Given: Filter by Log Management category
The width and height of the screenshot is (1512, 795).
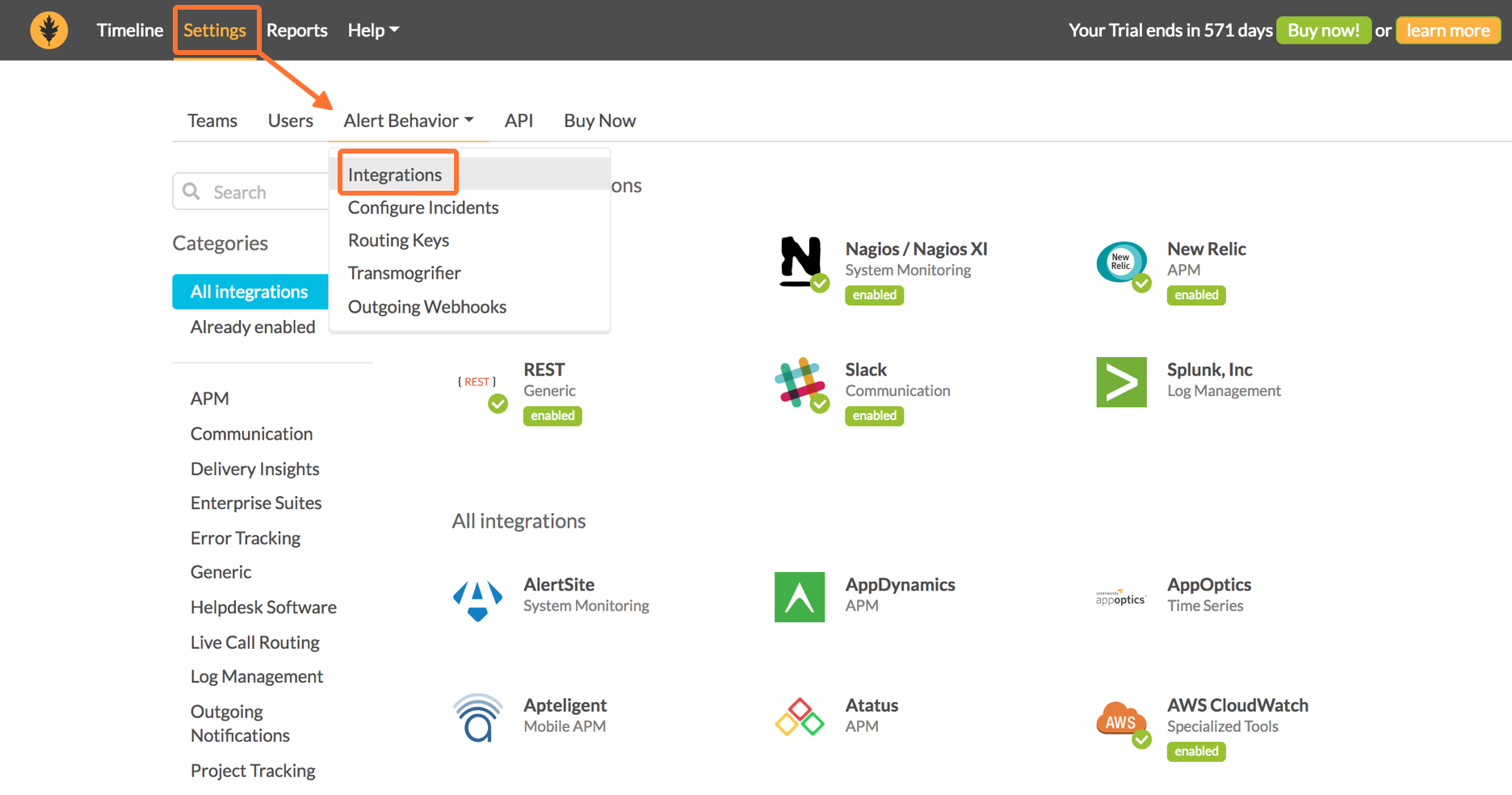Looking at the screenshot, I should (x=257, y=676).
